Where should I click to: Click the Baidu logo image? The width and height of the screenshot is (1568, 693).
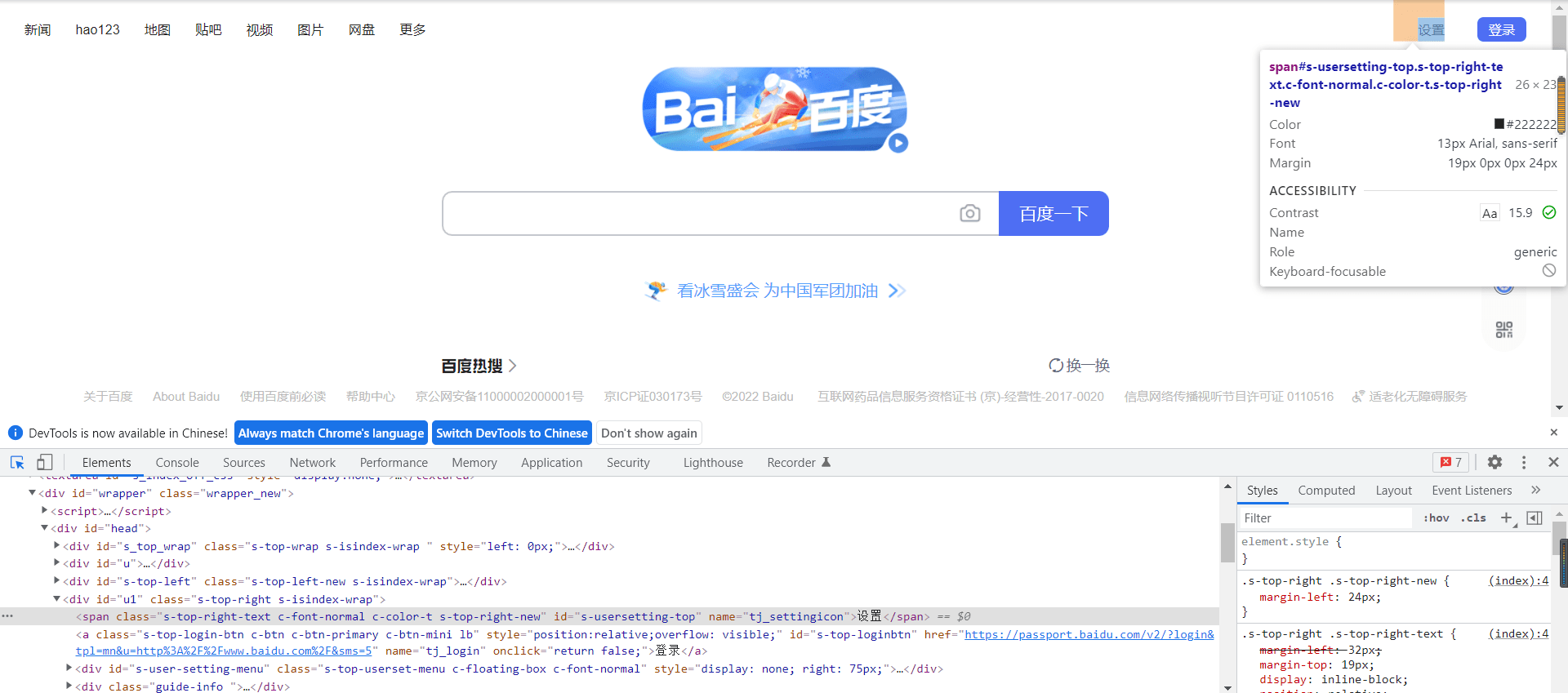tap(775, 109)
